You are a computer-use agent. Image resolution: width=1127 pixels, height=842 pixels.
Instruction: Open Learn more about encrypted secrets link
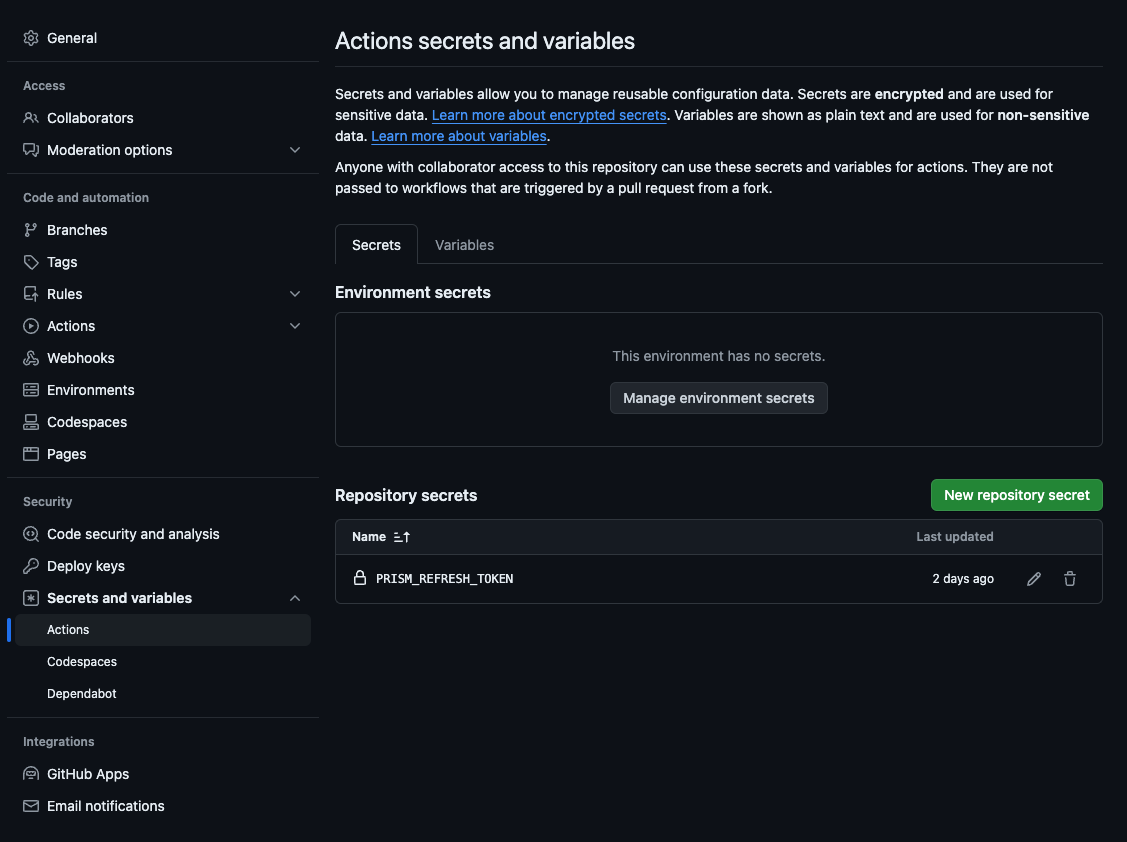(x=549, y=114)
